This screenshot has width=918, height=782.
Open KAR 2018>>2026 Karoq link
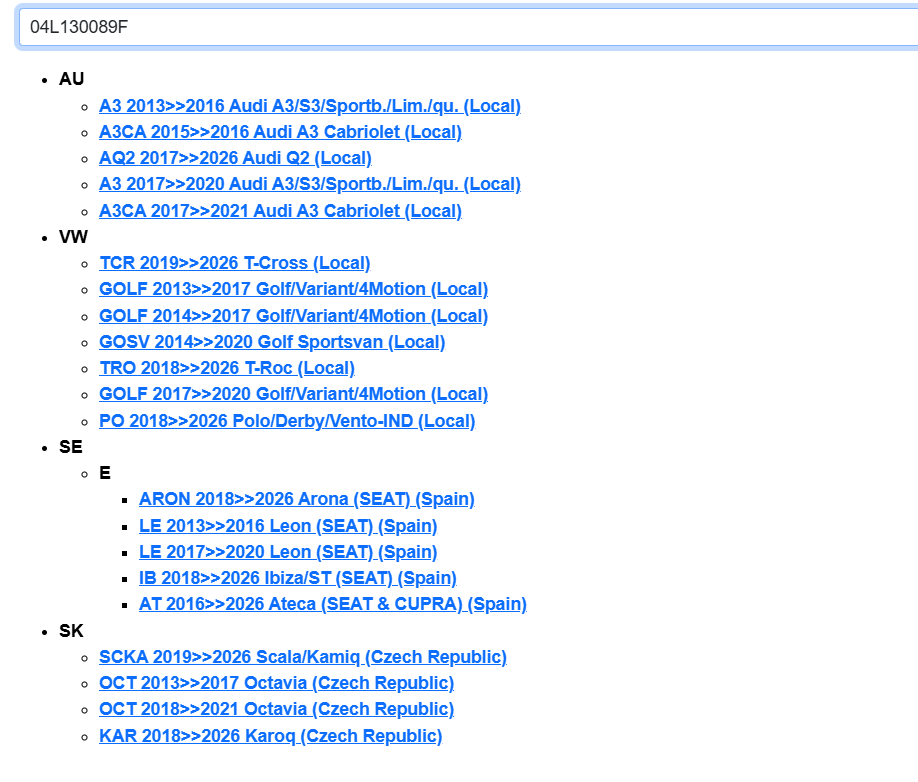click(270, 736)
